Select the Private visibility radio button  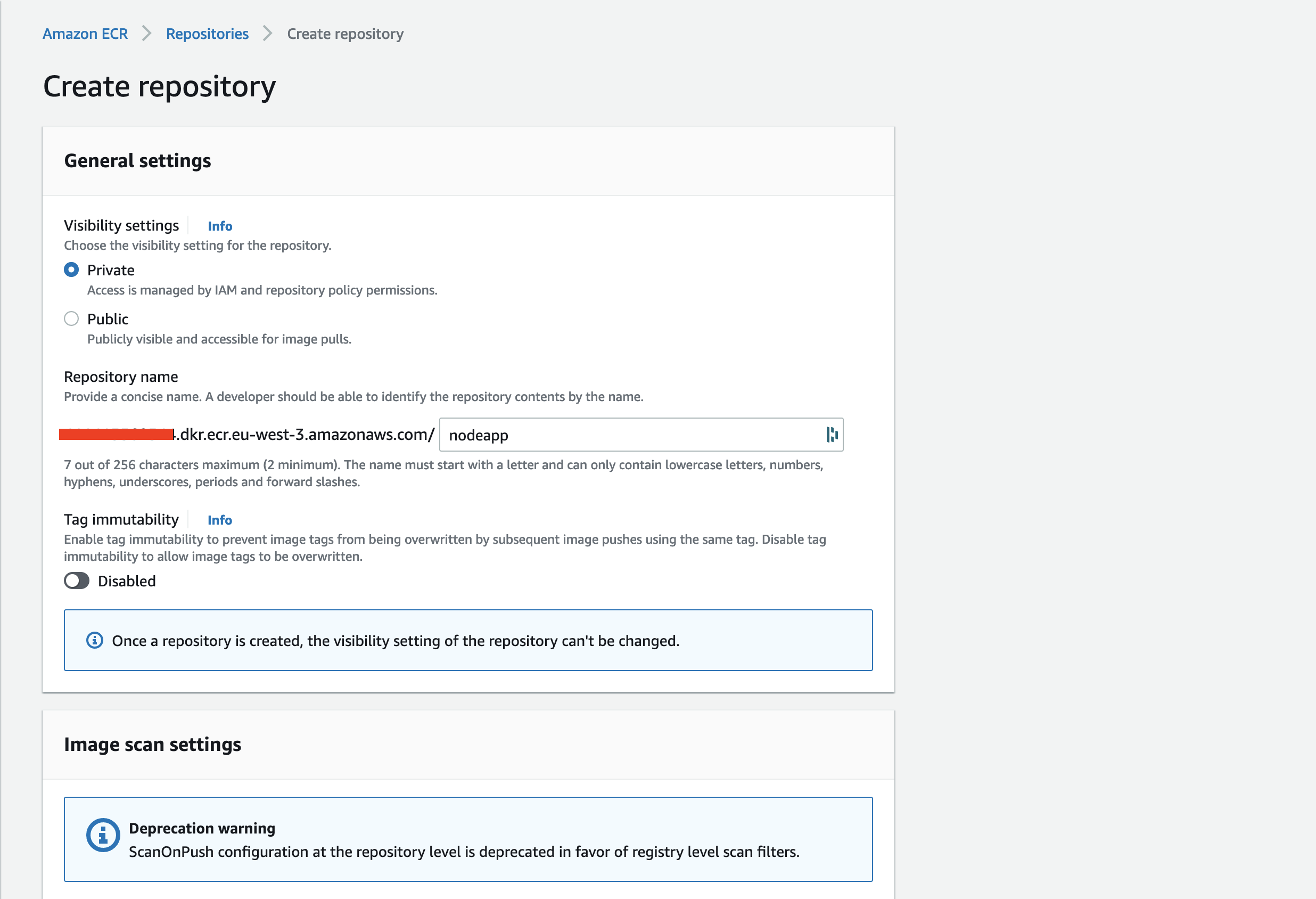(x=71, y=269)
